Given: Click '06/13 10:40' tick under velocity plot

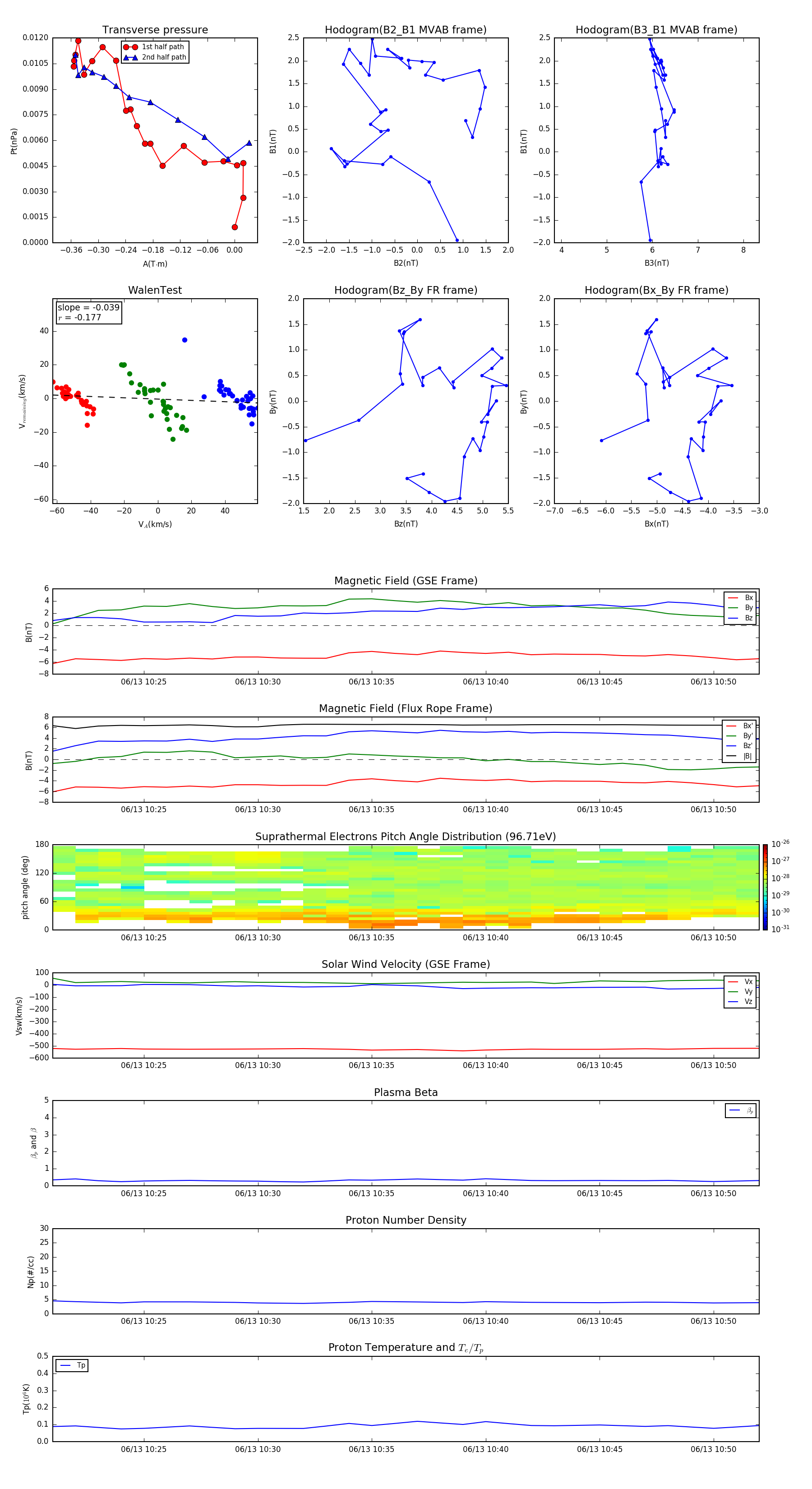Looking at the screenshot, I should point(485,1065).
